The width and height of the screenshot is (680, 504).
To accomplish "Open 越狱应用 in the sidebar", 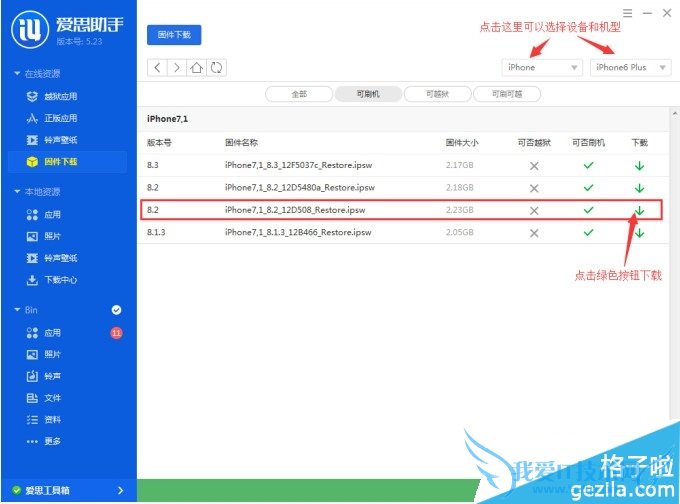I will [60, 96].
